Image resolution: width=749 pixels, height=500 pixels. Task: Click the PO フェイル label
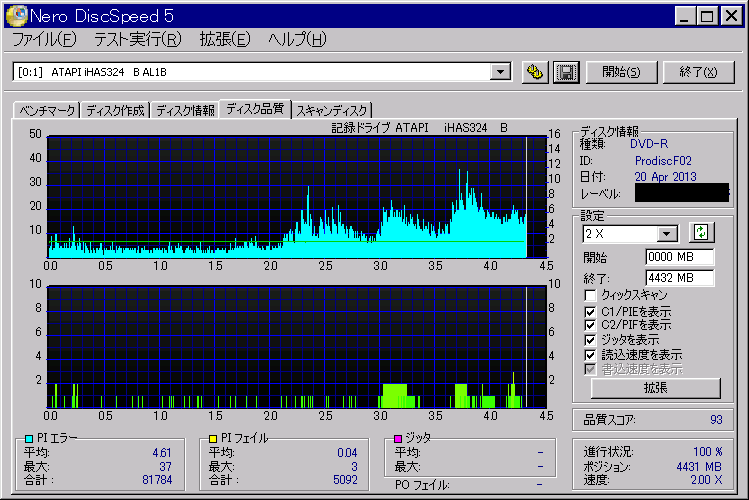coord(422,485)
